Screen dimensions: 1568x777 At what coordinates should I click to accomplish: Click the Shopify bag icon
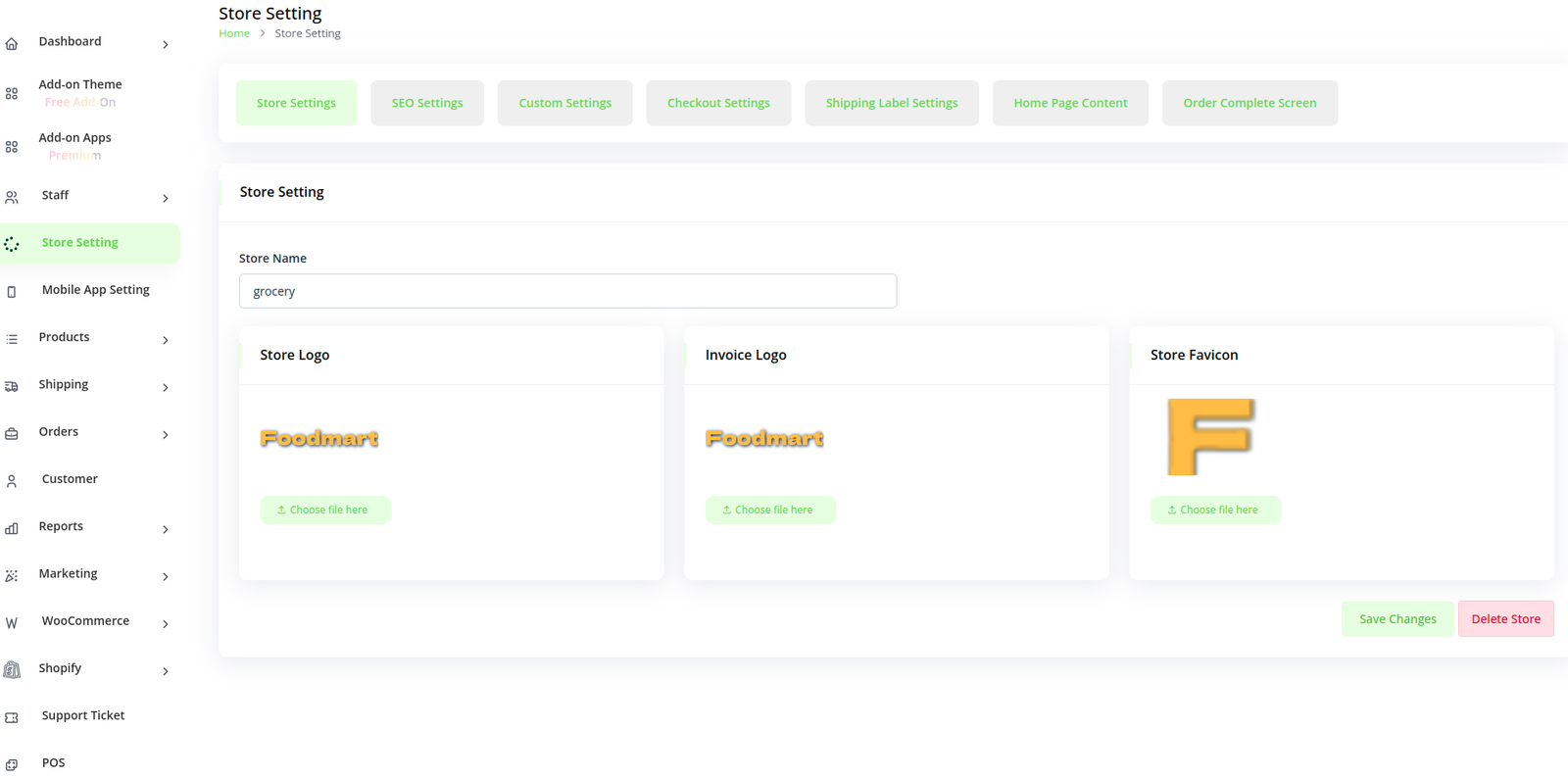(x=12, y=670)
